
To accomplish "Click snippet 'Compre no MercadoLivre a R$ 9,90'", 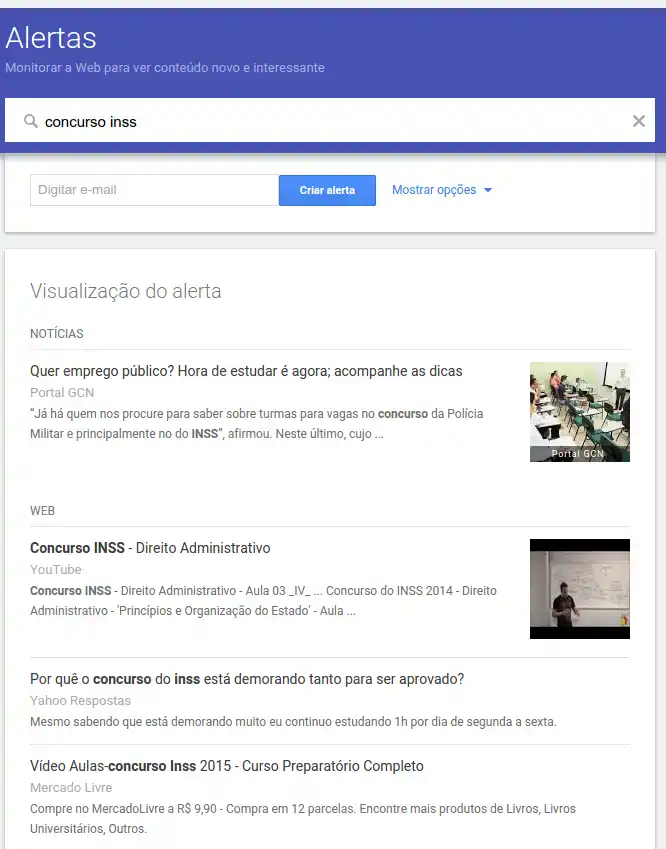I will [303, 819].
